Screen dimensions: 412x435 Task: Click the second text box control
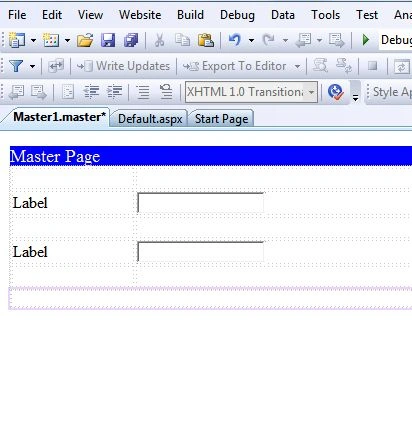200,251
